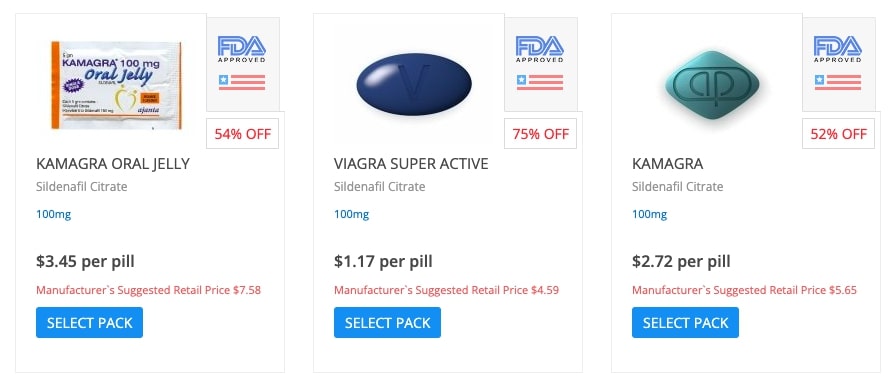Viewport: 895px width, 386px height.
Task: Choose 100mg dosage for Kamagra
Action: point(650,215)
